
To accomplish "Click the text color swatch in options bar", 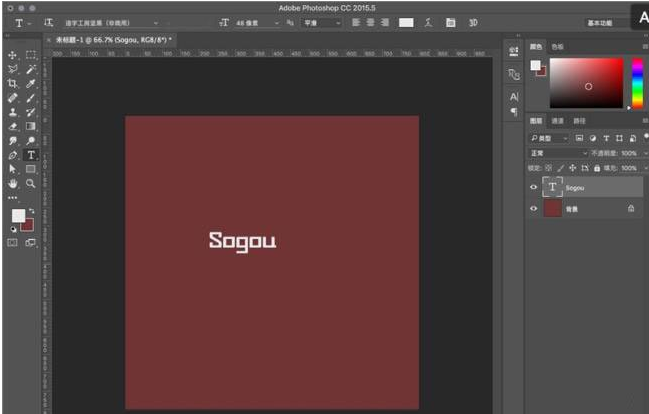I will pyautogui.click(x=406, y=22).
